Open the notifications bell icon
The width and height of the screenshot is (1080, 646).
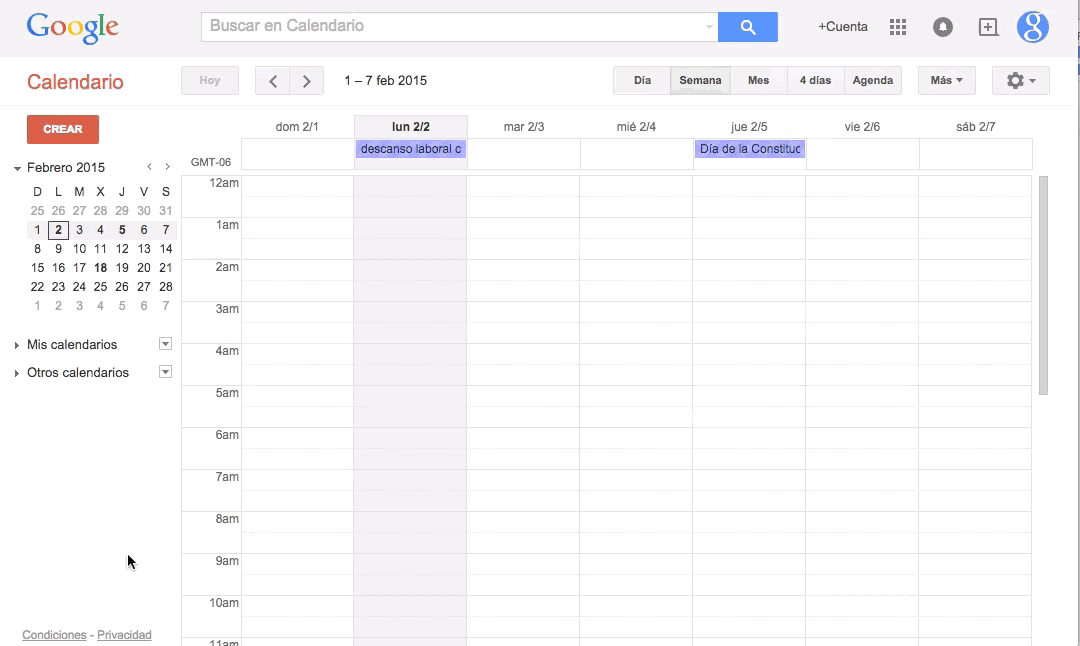click(x=943, y=27)
